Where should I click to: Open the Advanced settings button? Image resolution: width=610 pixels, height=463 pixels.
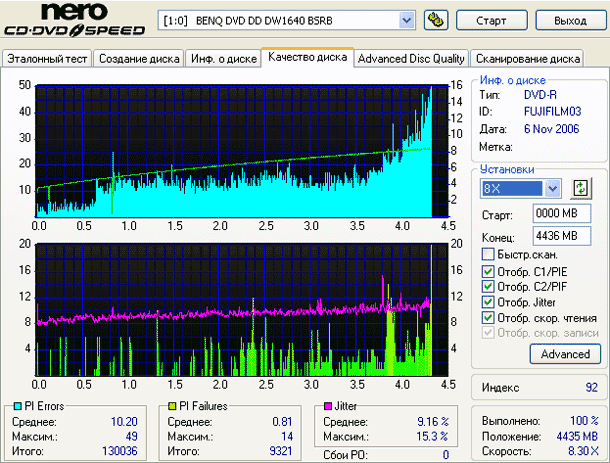(565, 354)
